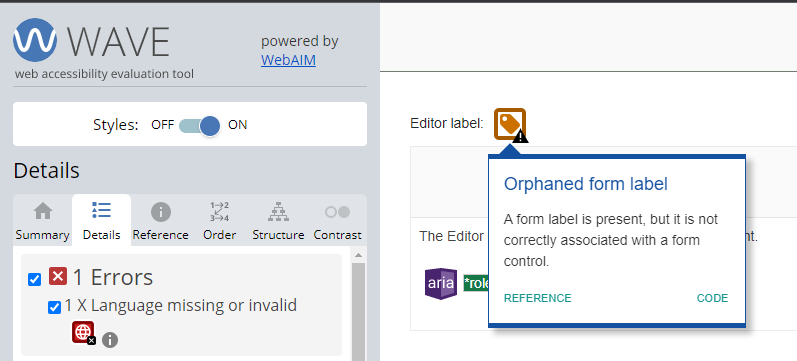Click the red Language missing globe icon
This screenshot has height=361, width=797.
coord(83,333)
